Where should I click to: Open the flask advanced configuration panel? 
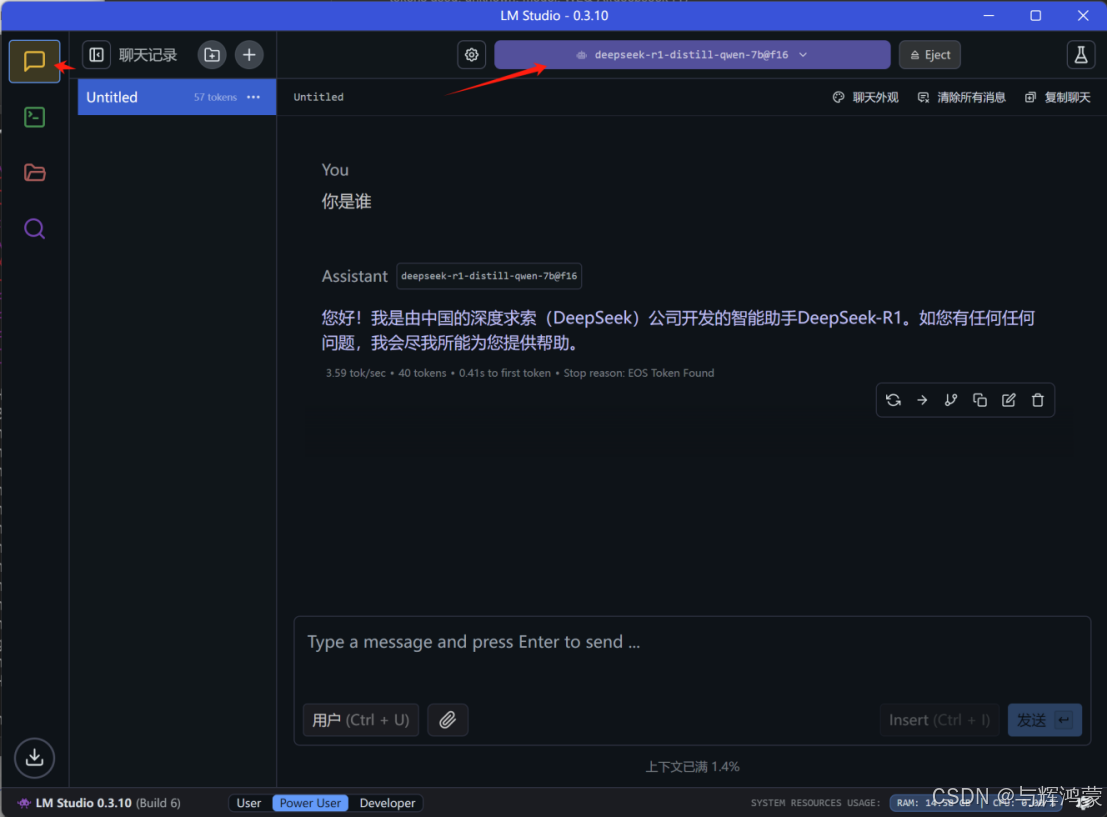coord(1081,55)
